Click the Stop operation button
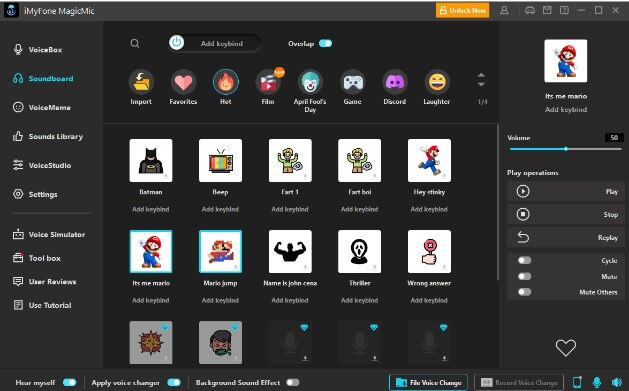629x391 pixels. point(566,215)
